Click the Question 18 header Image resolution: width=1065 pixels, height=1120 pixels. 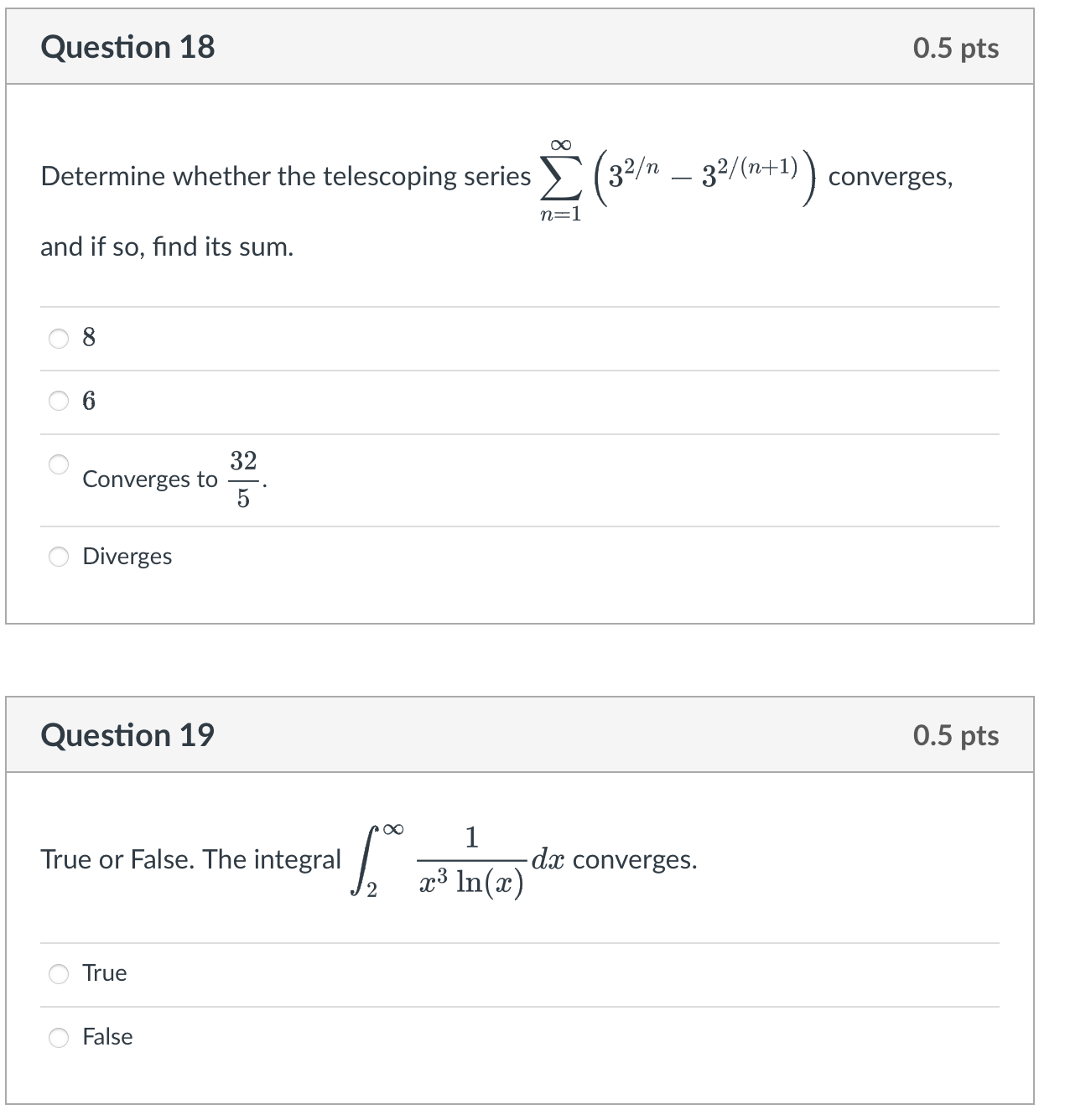coord(128,48)
